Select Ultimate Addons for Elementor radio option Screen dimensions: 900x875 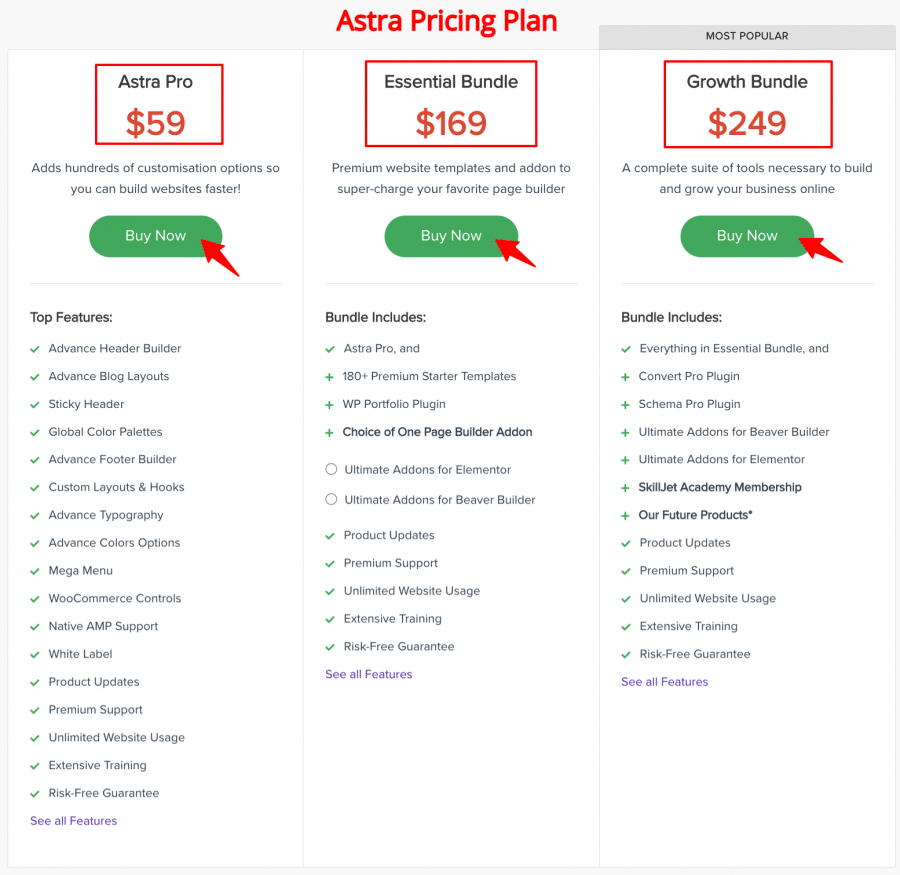point(331,469)
